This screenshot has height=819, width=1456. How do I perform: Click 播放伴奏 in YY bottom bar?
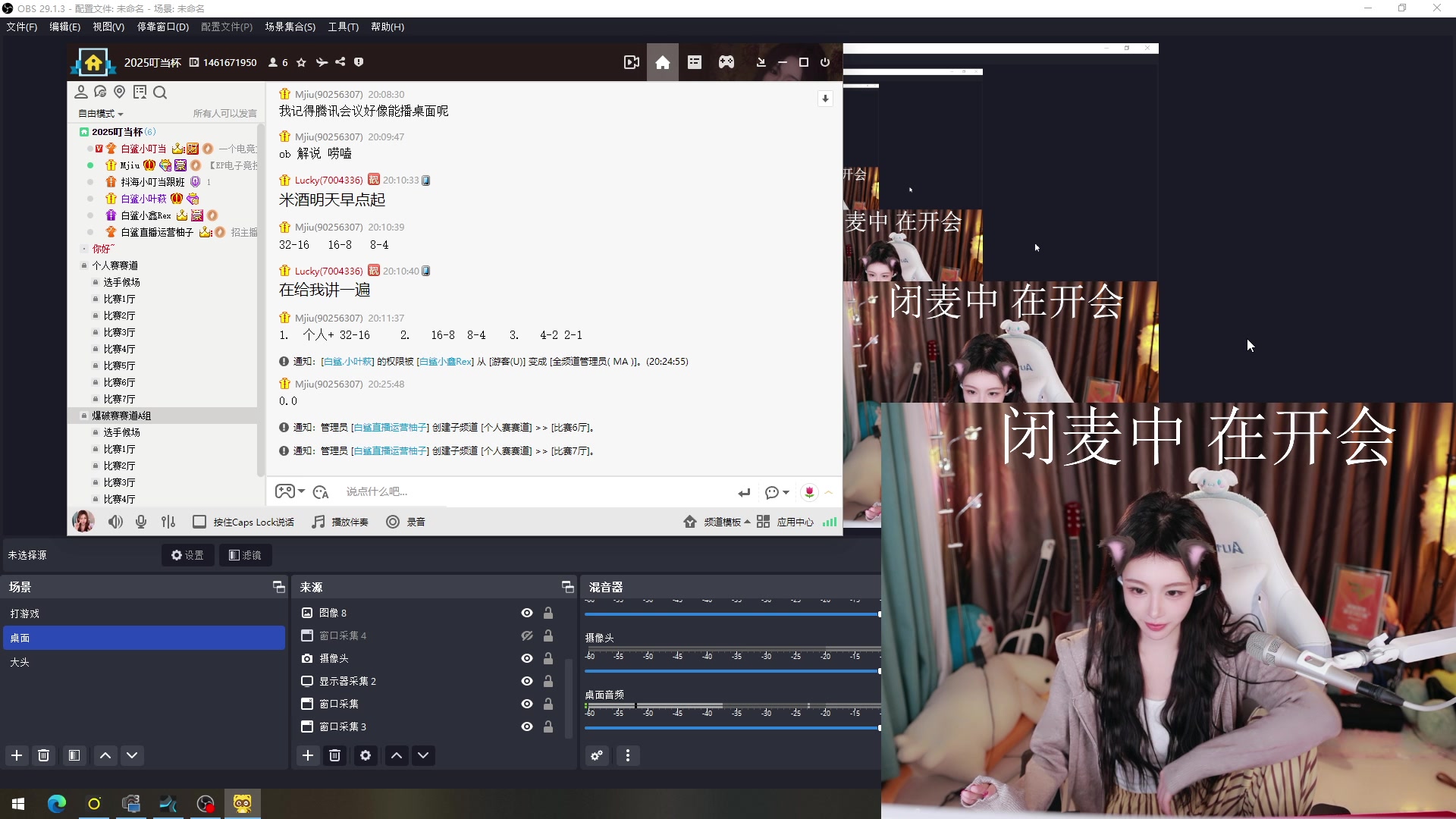[340, 522]
